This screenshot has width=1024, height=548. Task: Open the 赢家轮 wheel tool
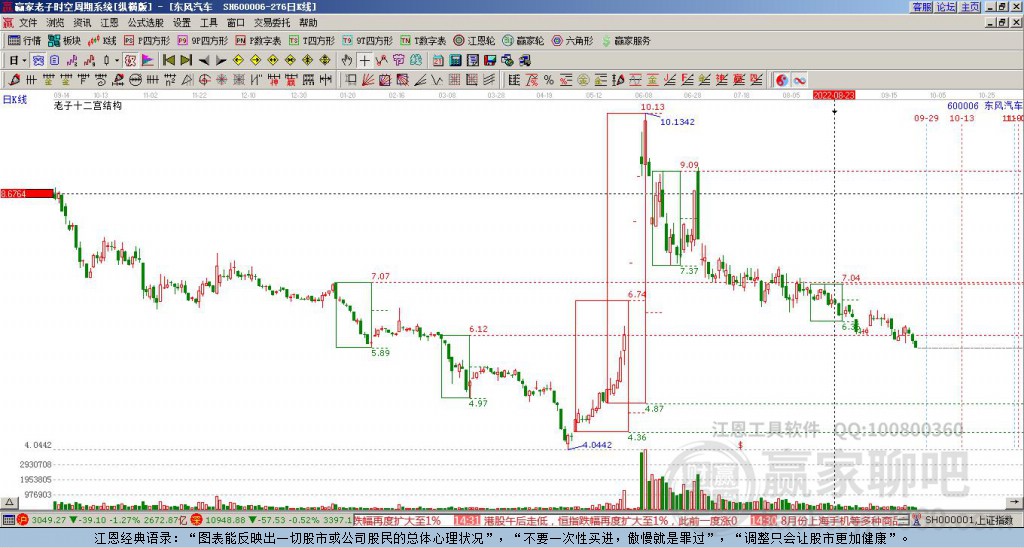pyautogui.click(x=523, y=40)
